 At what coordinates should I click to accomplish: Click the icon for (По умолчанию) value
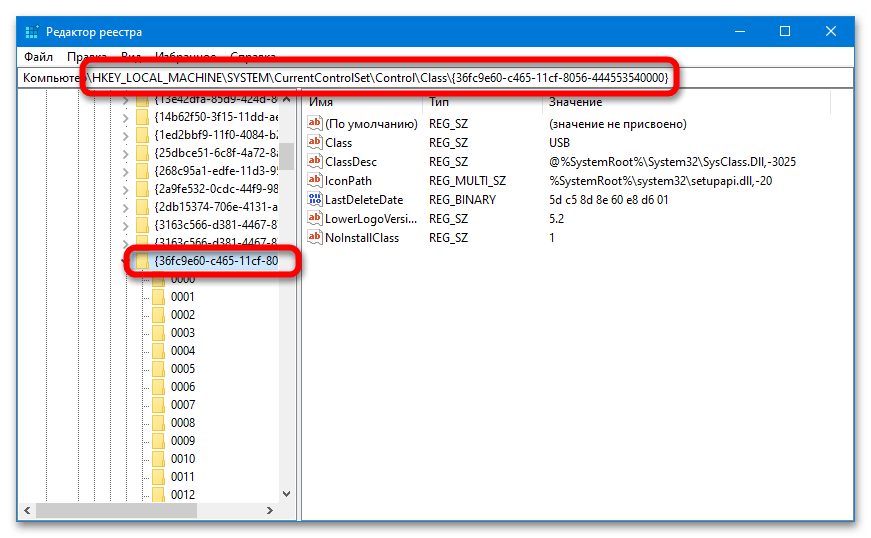pos(316,124)
